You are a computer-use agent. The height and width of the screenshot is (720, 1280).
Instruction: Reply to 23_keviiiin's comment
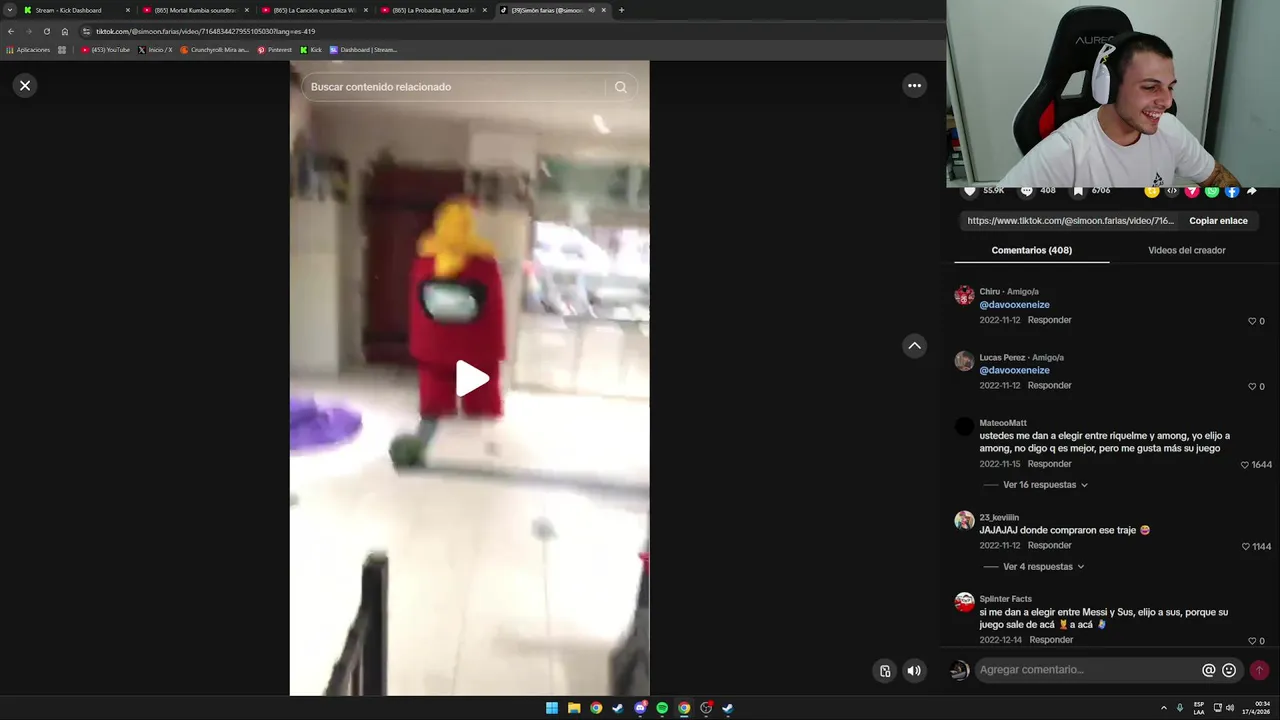point(1049,545)
